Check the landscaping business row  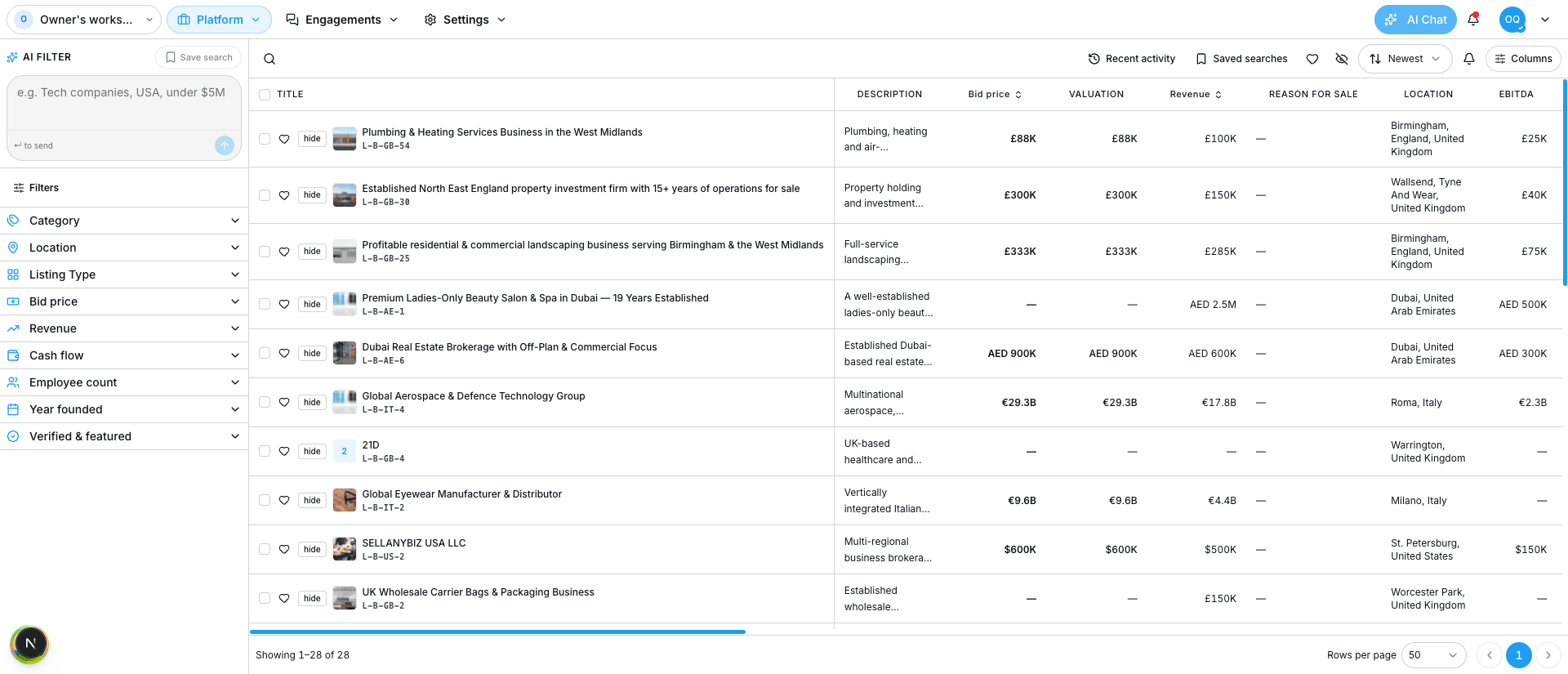tap(265, 252)
